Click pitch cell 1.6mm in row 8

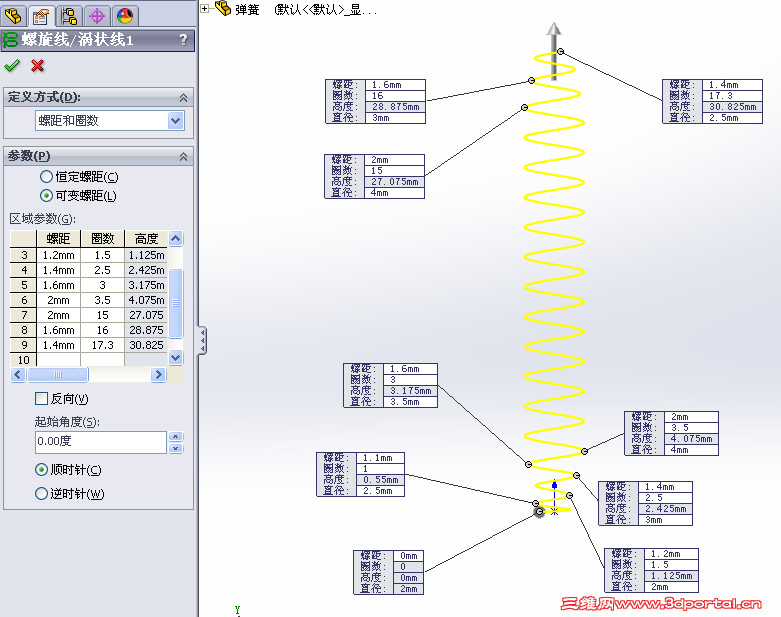[58, 330]
